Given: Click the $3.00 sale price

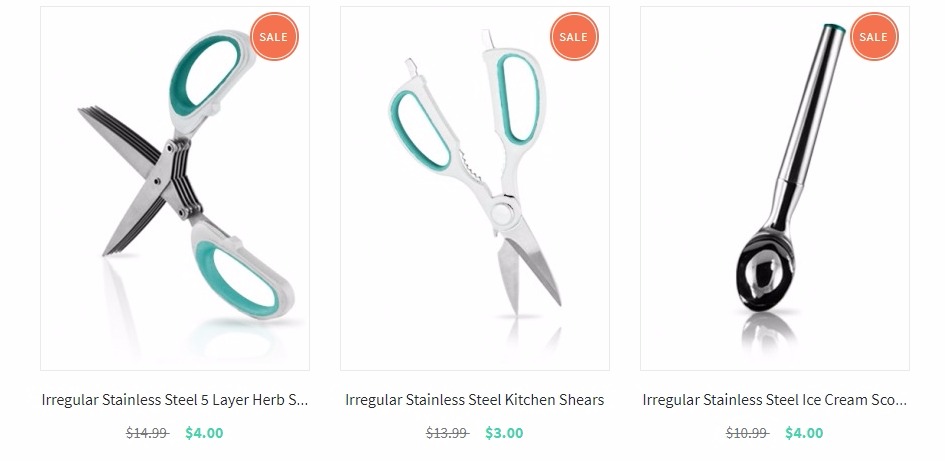Looking at the screenshot, I should tap(504, 433).
